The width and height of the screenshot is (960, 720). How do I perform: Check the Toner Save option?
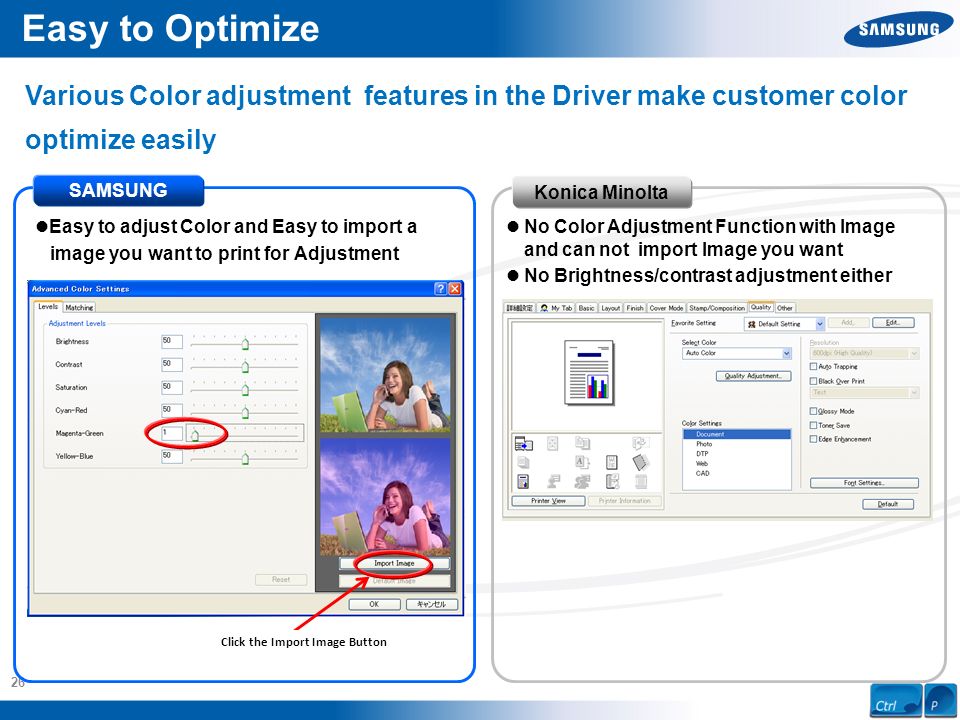813,425
